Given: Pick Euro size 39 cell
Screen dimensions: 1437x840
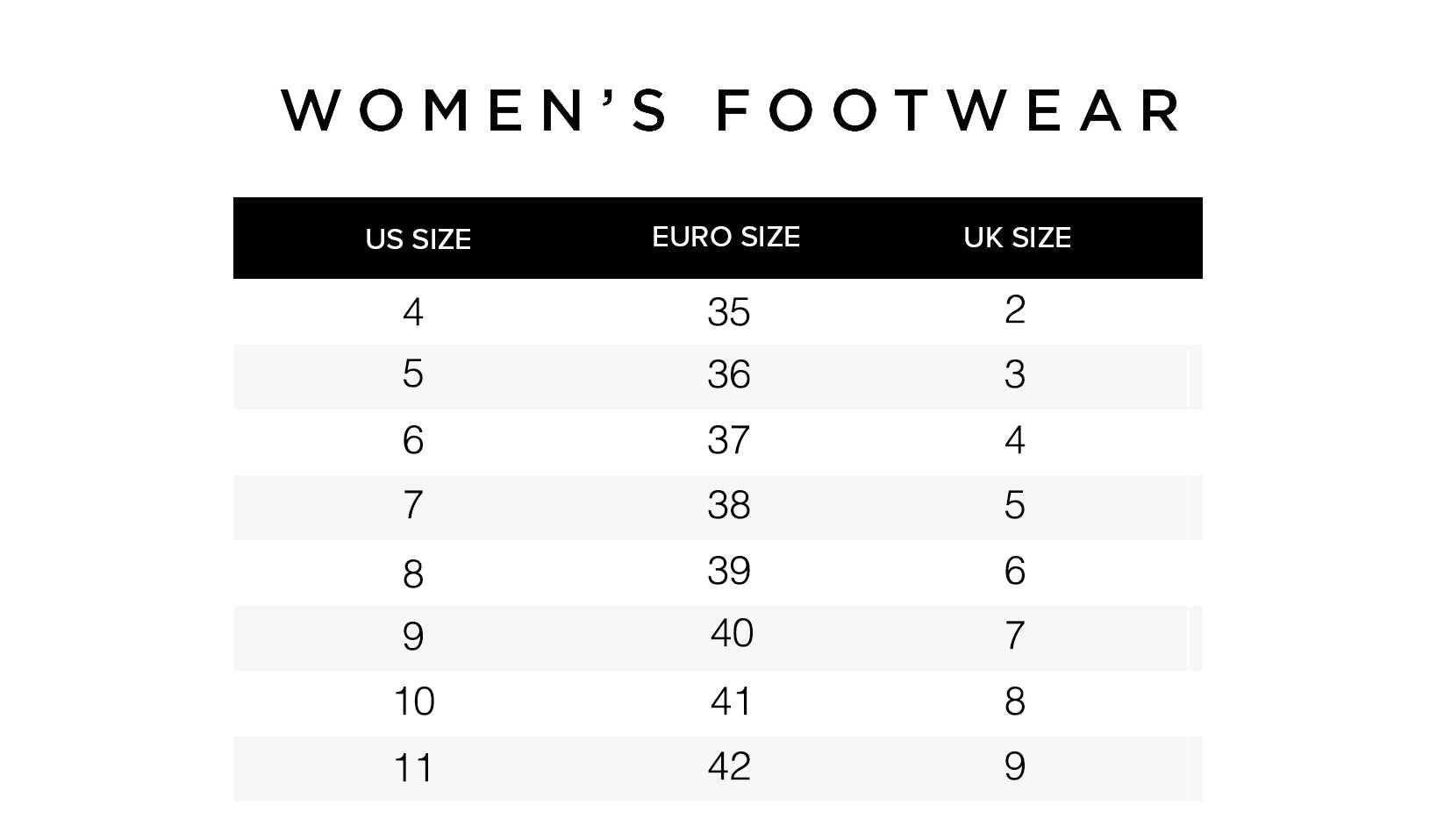Looking at the screenshot, I should tap(728, 571).
